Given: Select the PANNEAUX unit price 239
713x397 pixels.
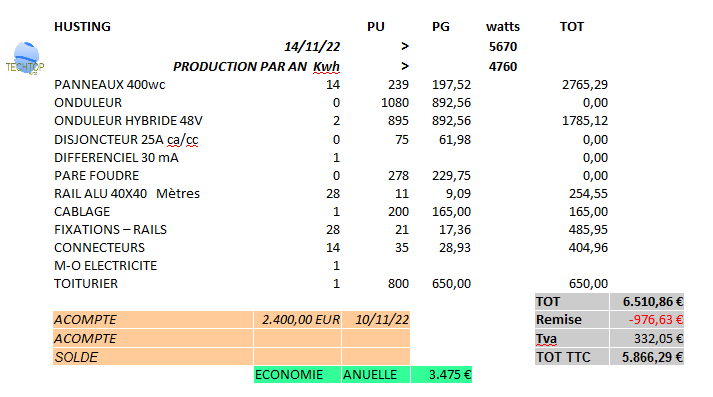Looking at the screenshot, I should click(x=398, y=85).
